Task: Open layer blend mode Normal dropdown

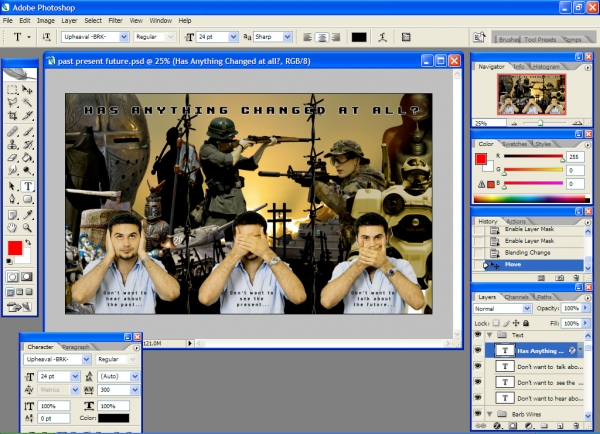Action: [x=527, y=308]
